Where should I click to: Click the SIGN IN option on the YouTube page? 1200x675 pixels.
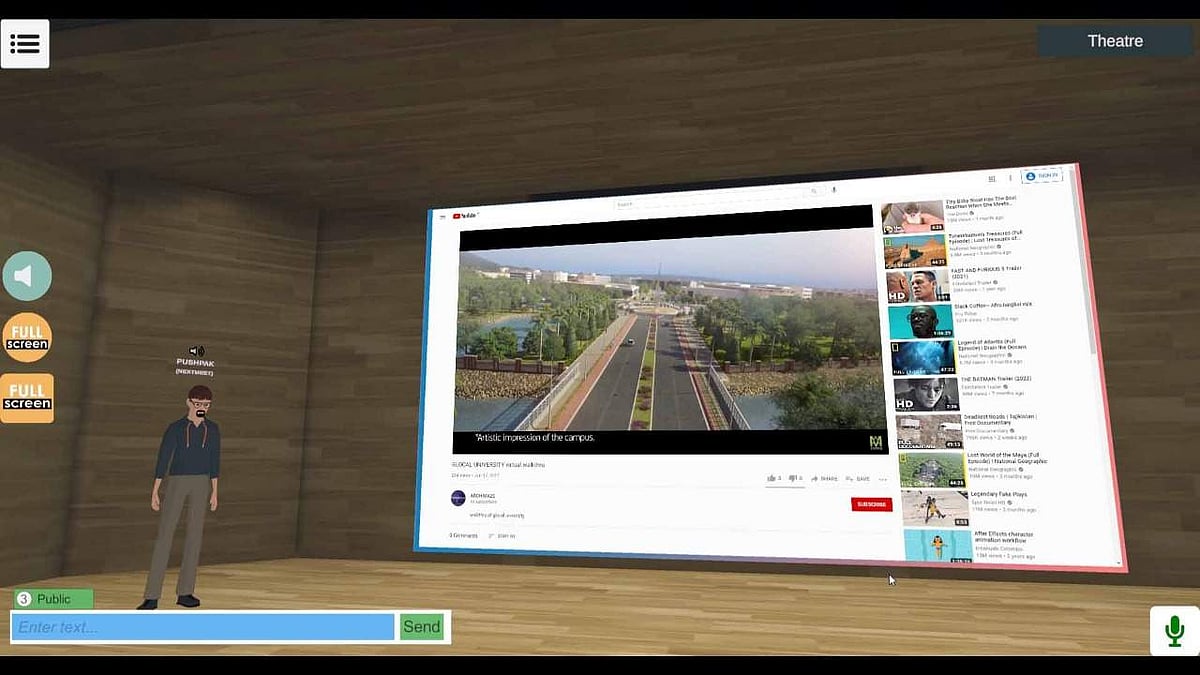coord(1042,177)
